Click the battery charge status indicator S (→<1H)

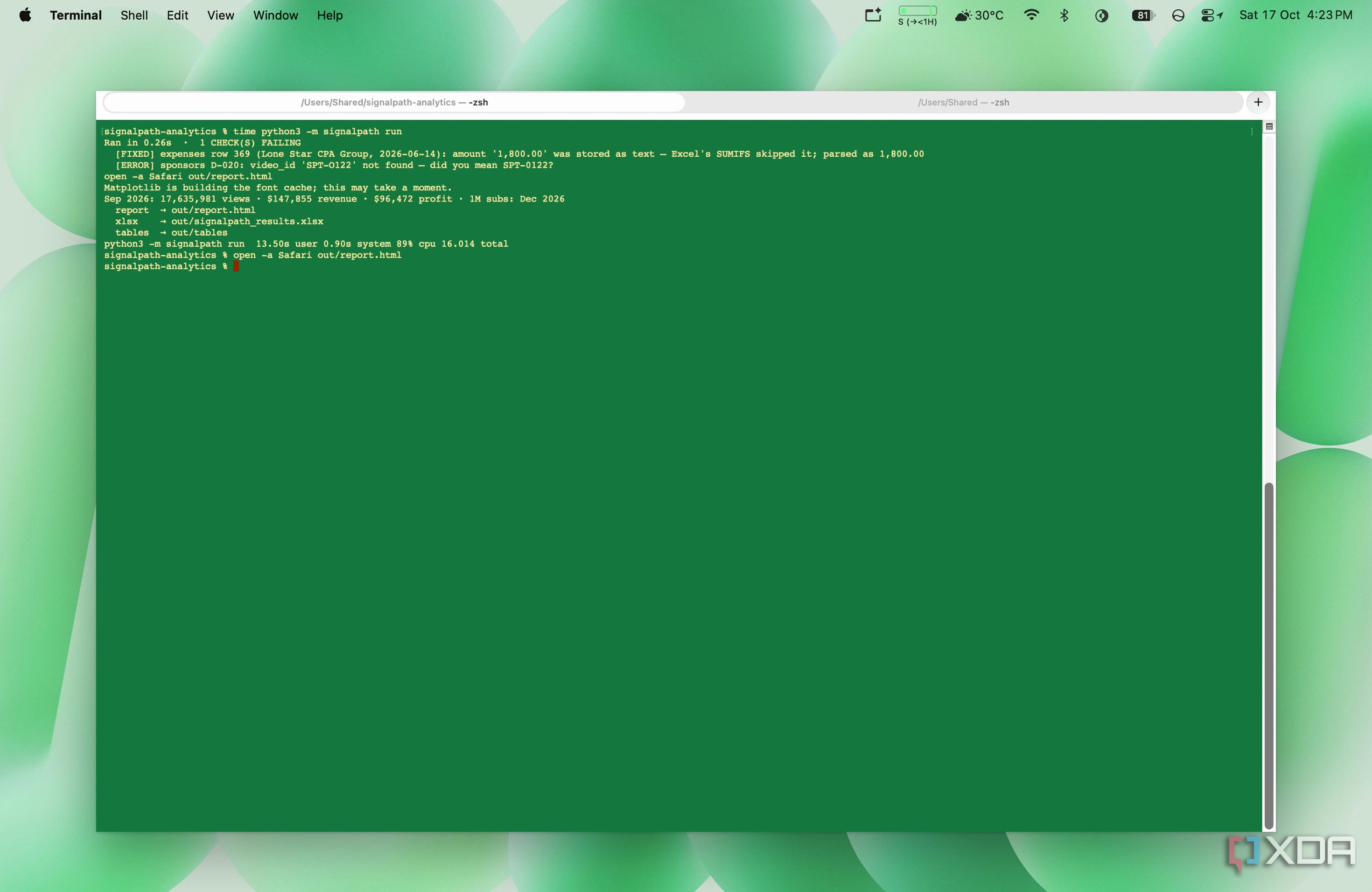[917, 15]
